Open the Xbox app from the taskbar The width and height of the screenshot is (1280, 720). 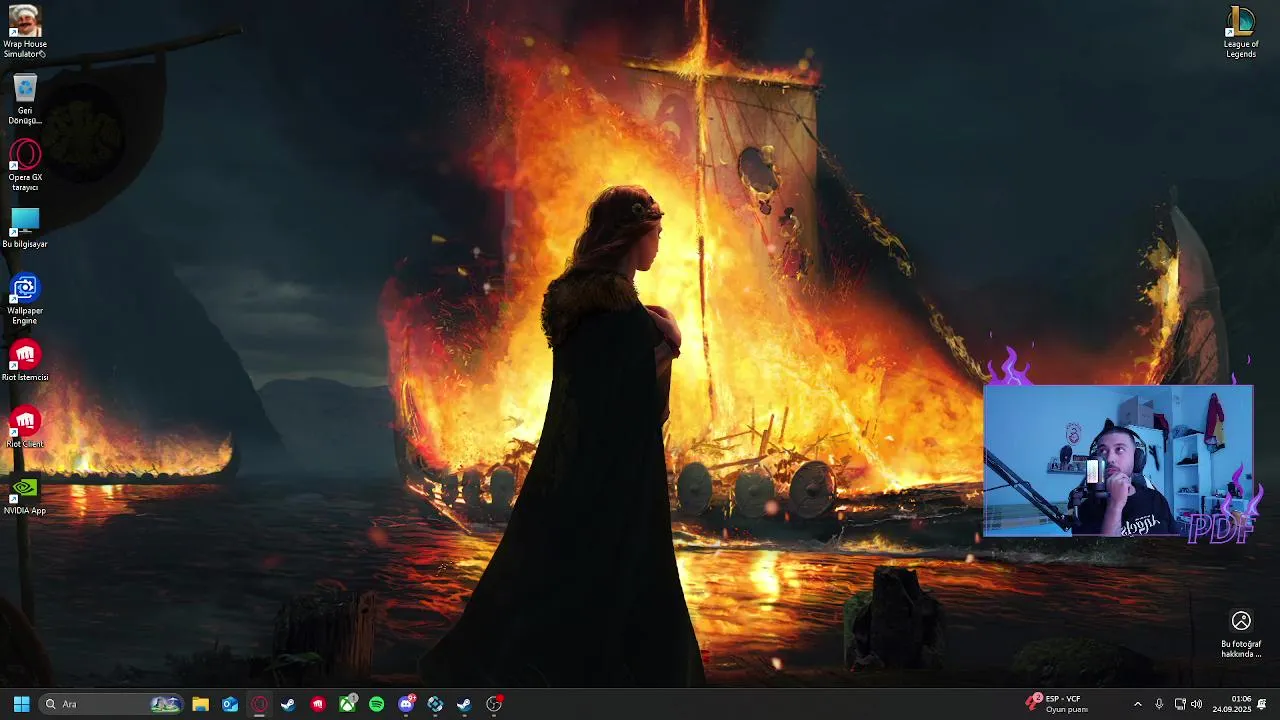click(347, 704)
